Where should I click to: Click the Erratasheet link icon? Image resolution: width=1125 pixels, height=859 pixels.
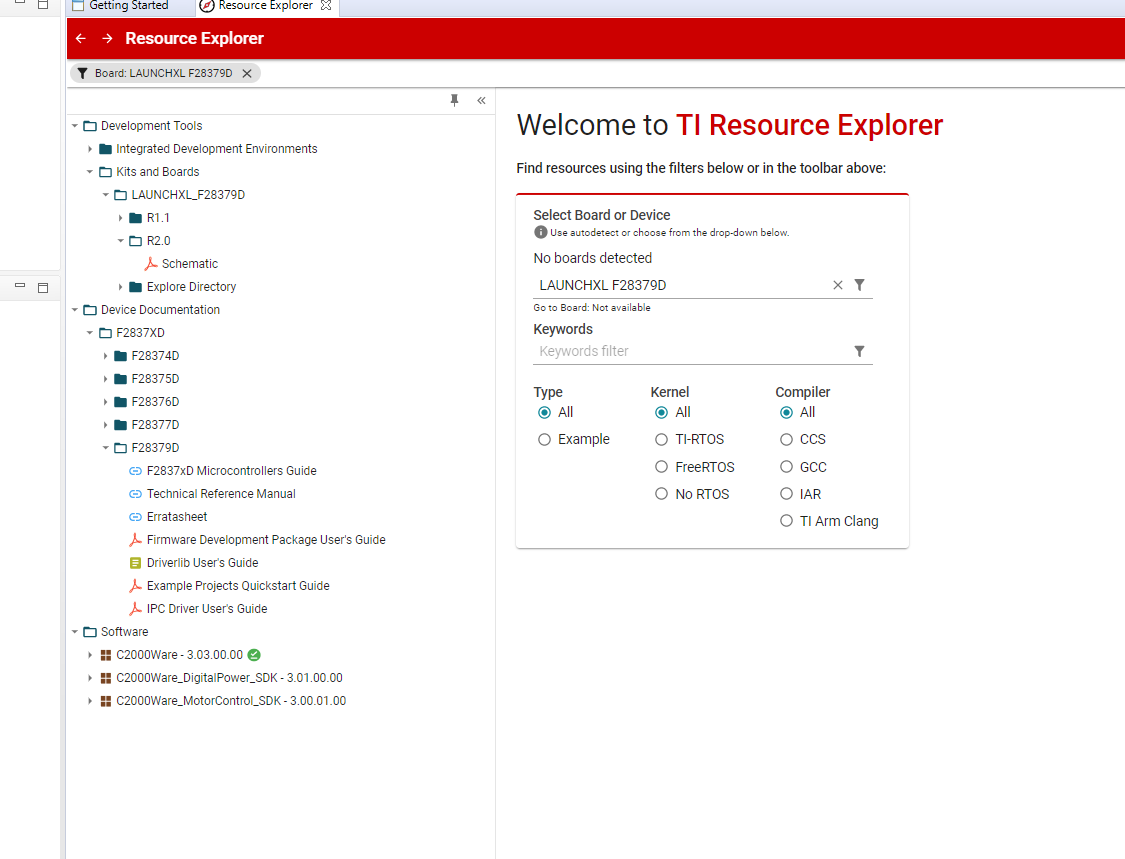135,517
